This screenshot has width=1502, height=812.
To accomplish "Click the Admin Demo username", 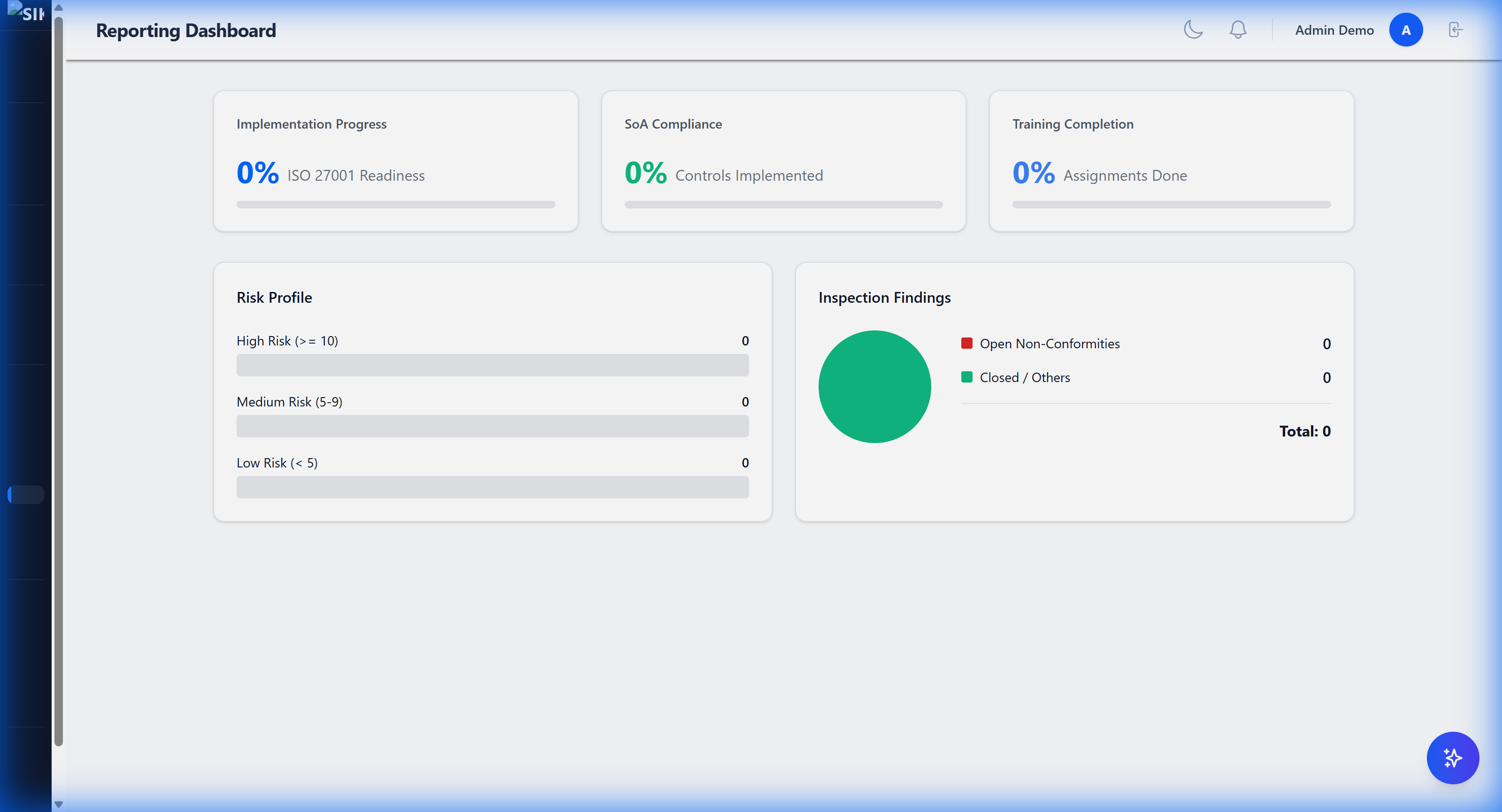I will click(1334, 31).
